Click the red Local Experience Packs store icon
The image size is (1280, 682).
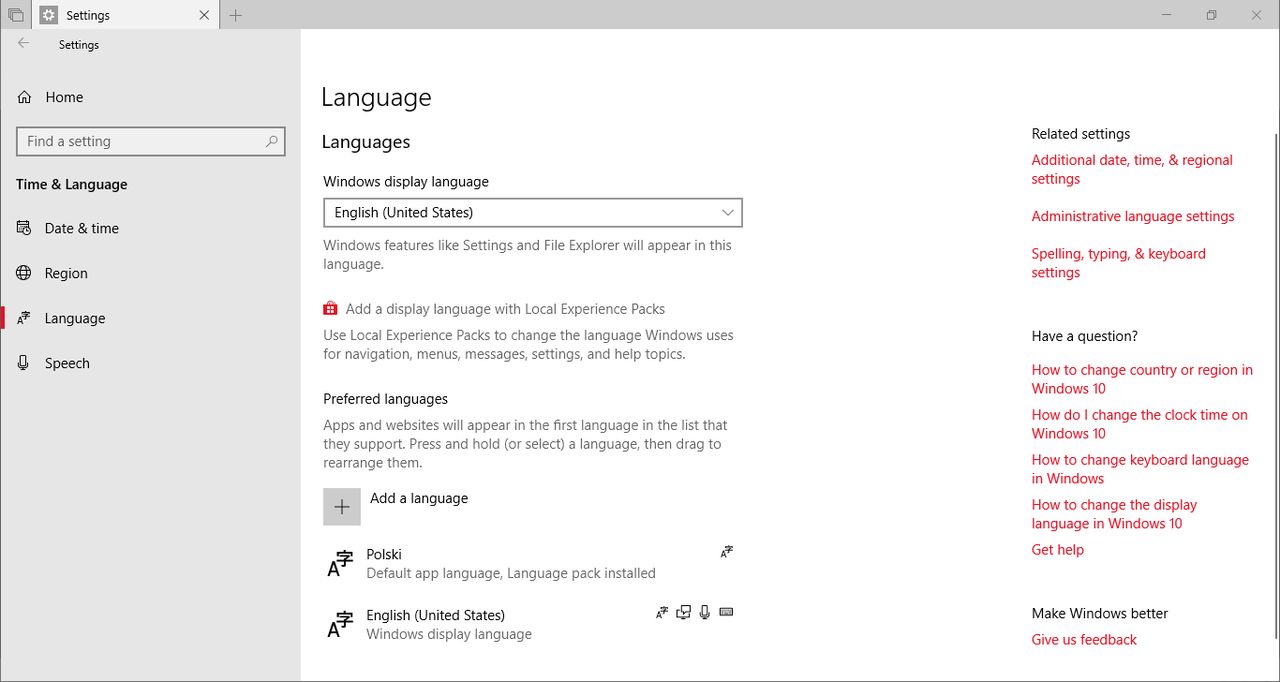331,309
